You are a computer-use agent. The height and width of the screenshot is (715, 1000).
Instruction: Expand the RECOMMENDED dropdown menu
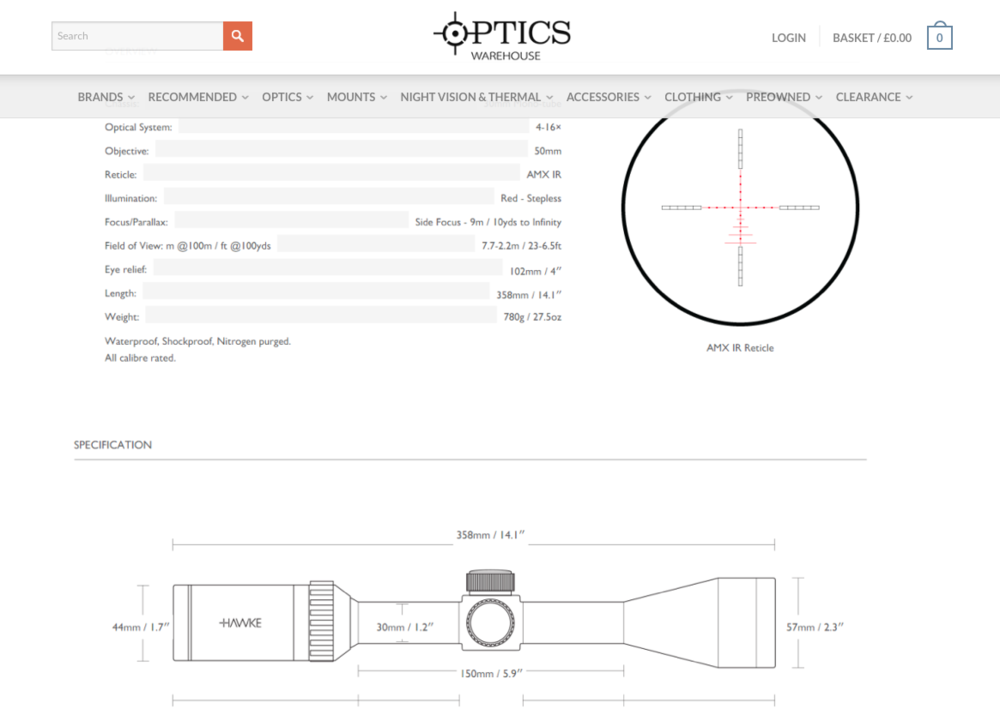point(198,97)
